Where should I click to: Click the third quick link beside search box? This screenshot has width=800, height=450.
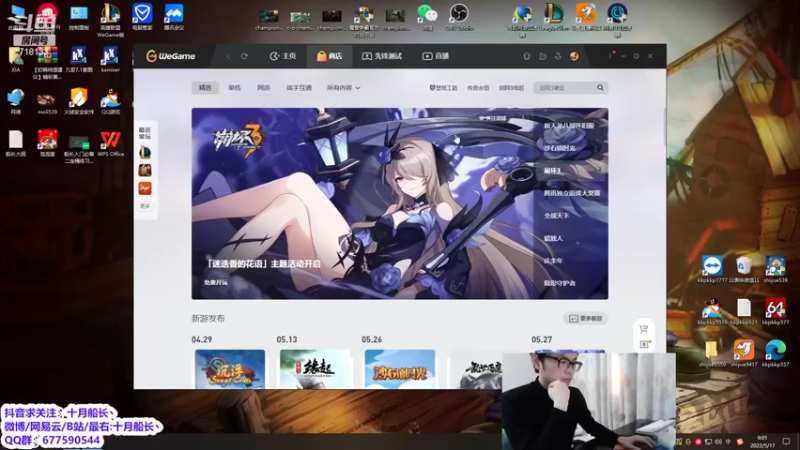[x=512, y=88]
